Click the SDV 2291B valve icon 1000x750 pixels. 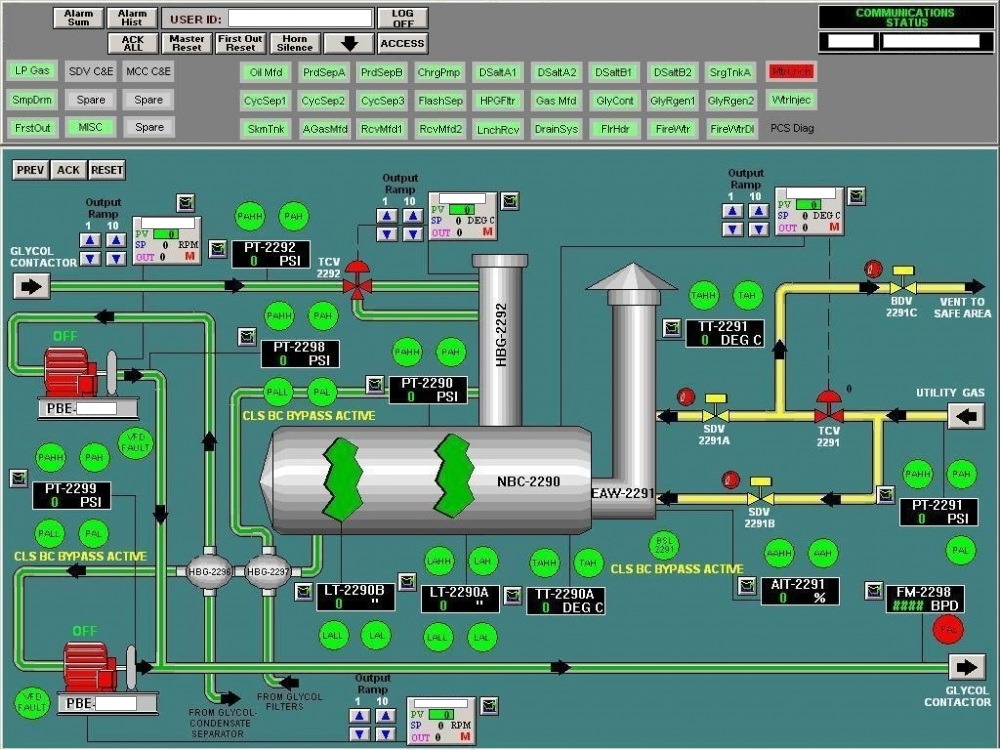[763, 498]
